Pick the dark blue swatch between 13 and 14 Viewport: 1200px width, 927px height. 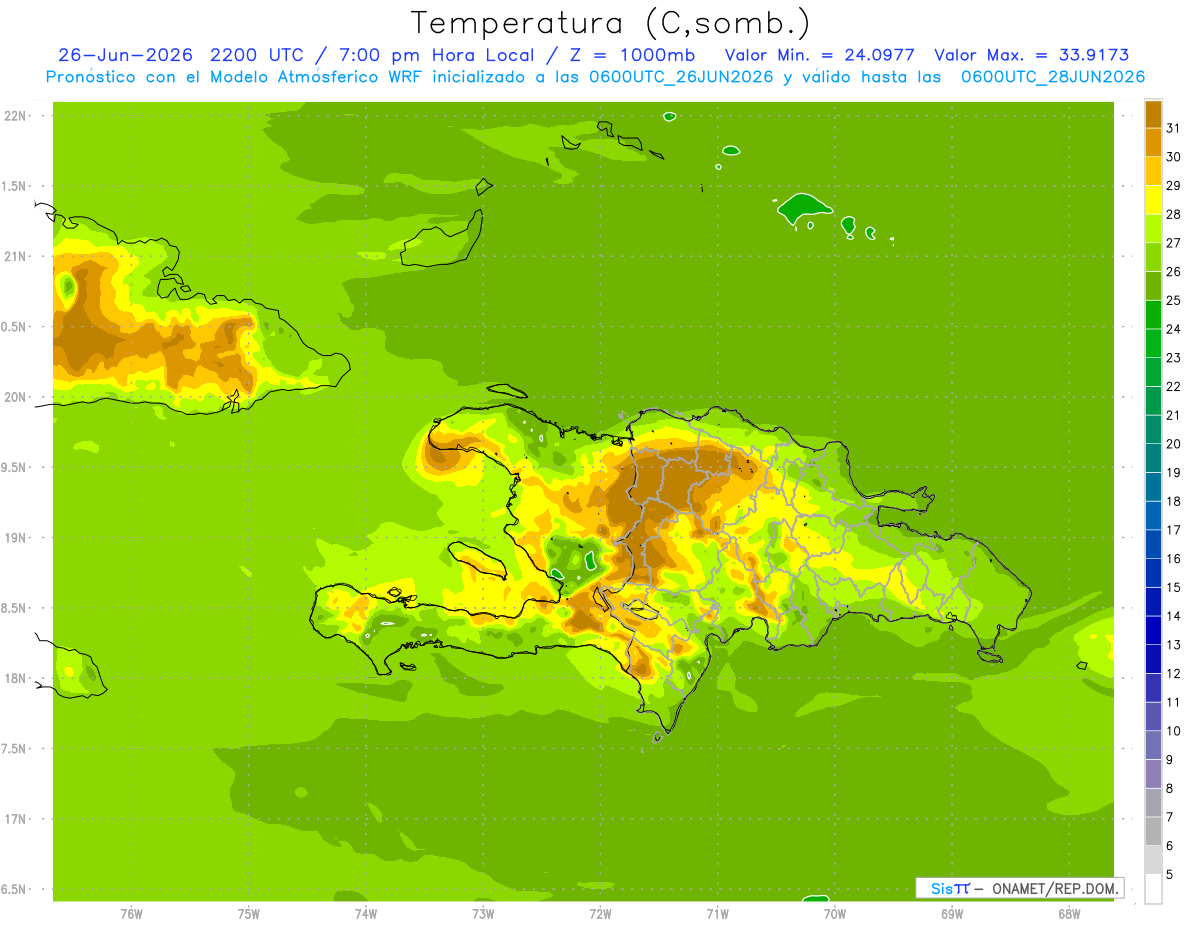pyautogui.click(x=1153, y=630)
